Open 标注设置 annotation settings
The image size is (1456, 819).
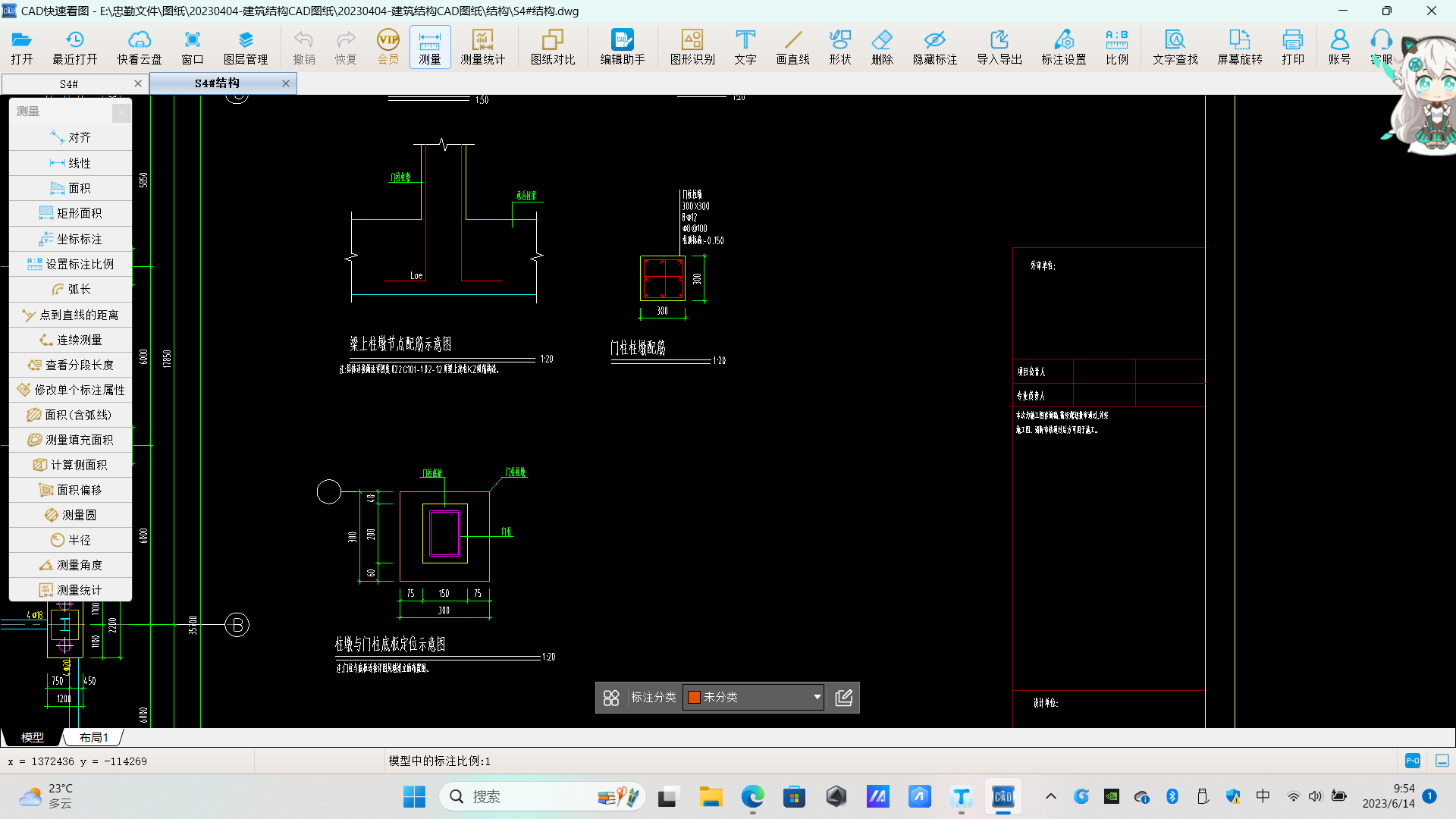[x=1064, y=47]
